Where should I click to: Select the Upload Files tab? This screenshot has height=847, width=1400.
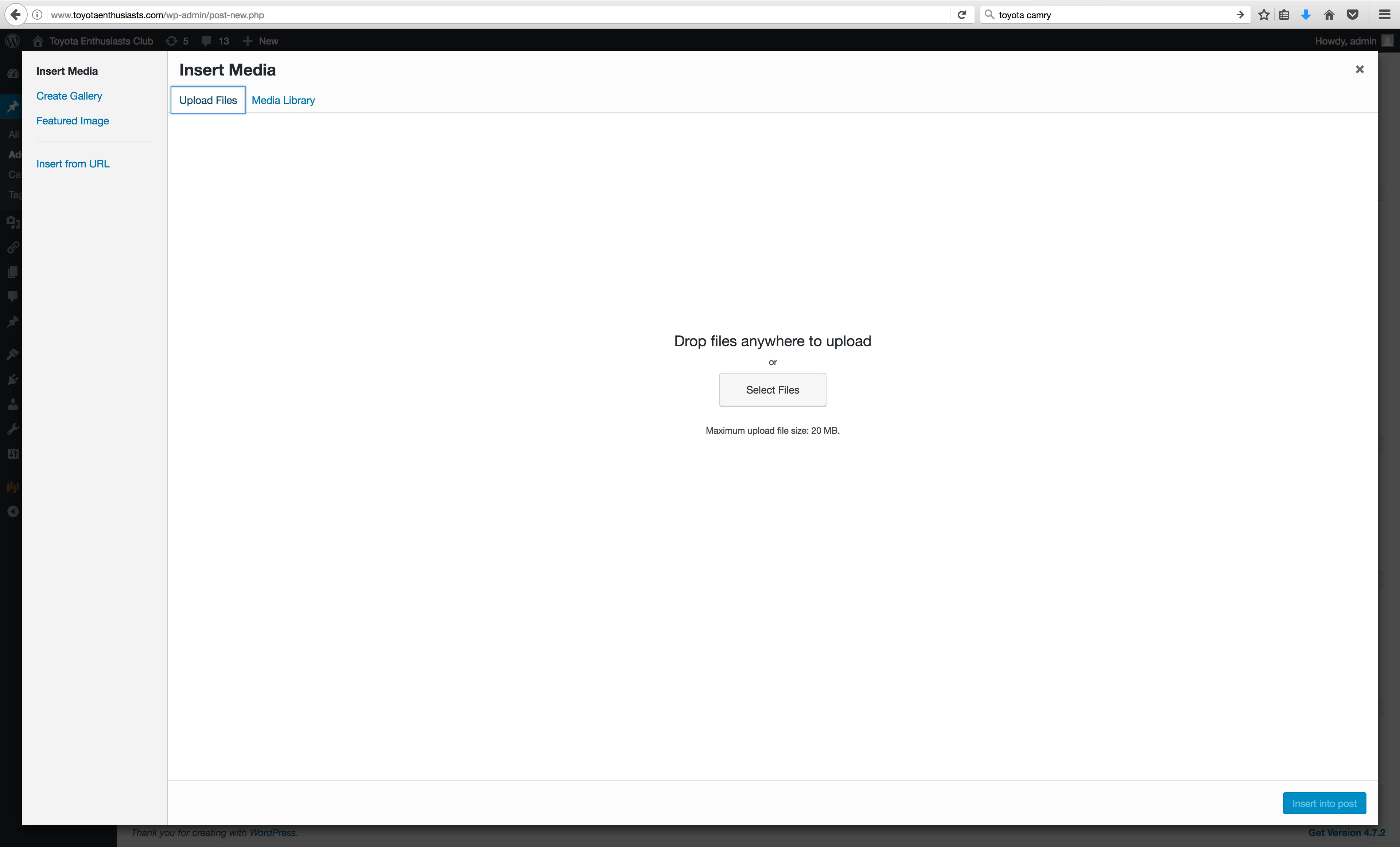click(208, 100)
